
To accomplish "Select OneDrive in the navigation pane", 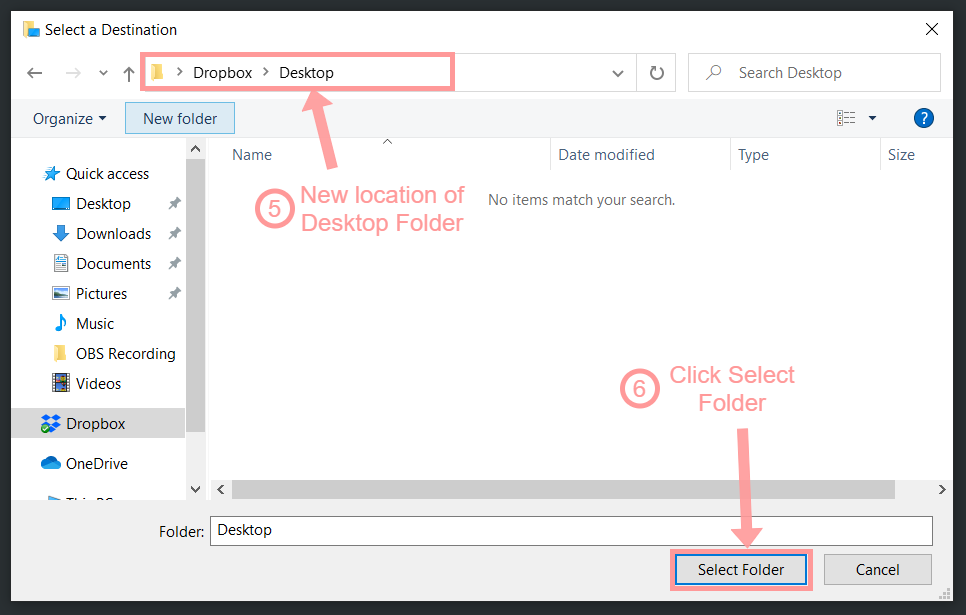I will click(x=97, y=463).
